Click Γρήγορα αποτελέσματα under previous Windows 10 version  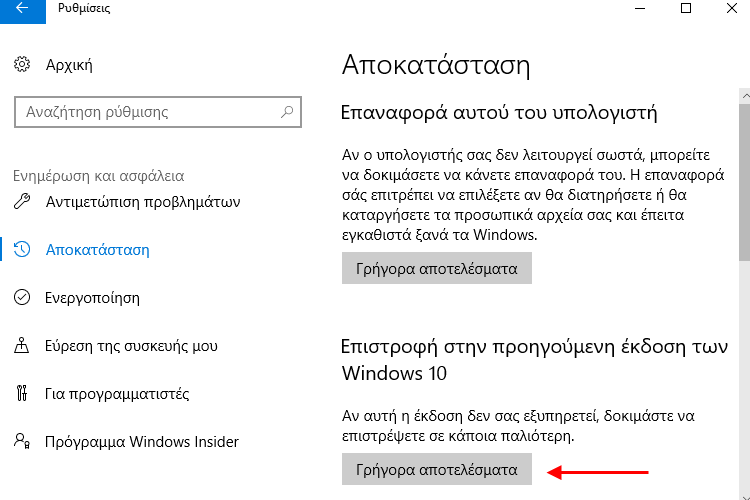(437, 469)
